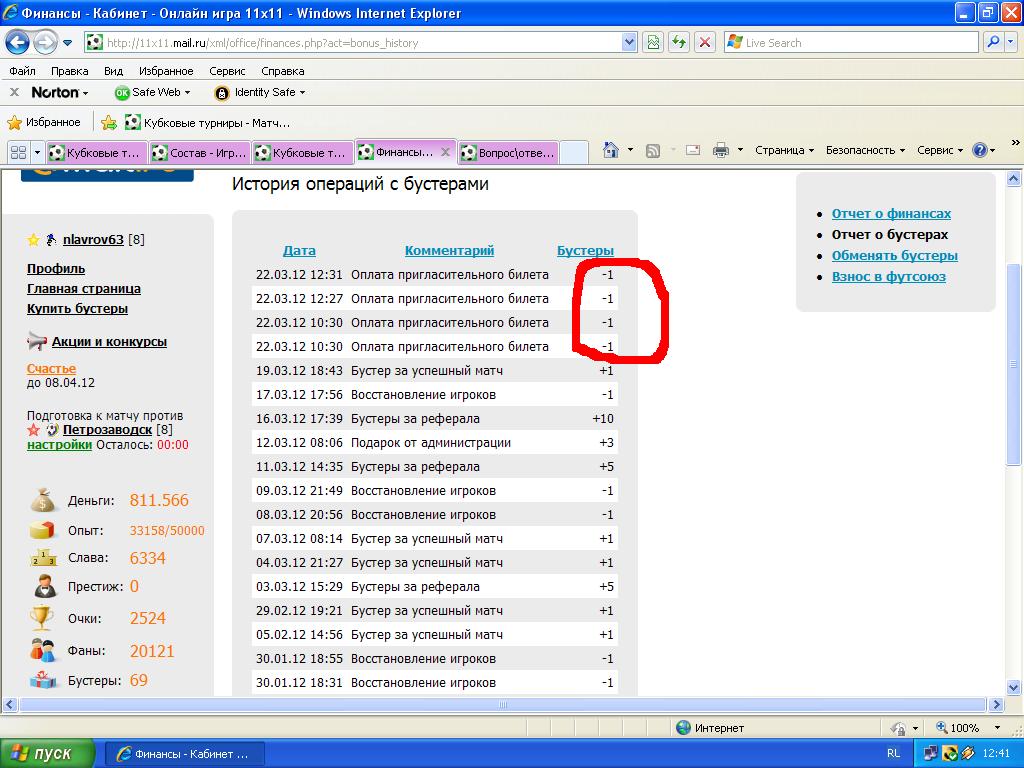
Task: Click the Live Search magnifier icon
Action: [993, 43]
